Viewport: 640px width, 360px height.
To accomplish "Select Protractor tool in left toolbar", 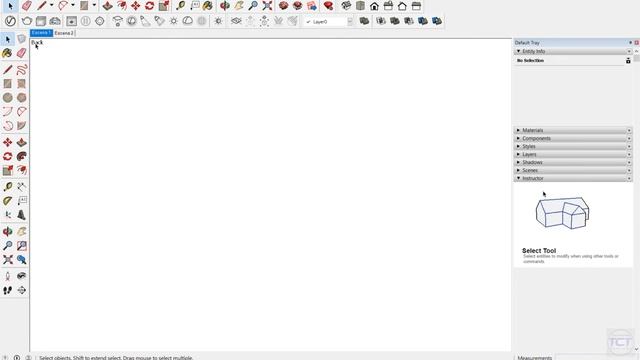I will (7, 201).
